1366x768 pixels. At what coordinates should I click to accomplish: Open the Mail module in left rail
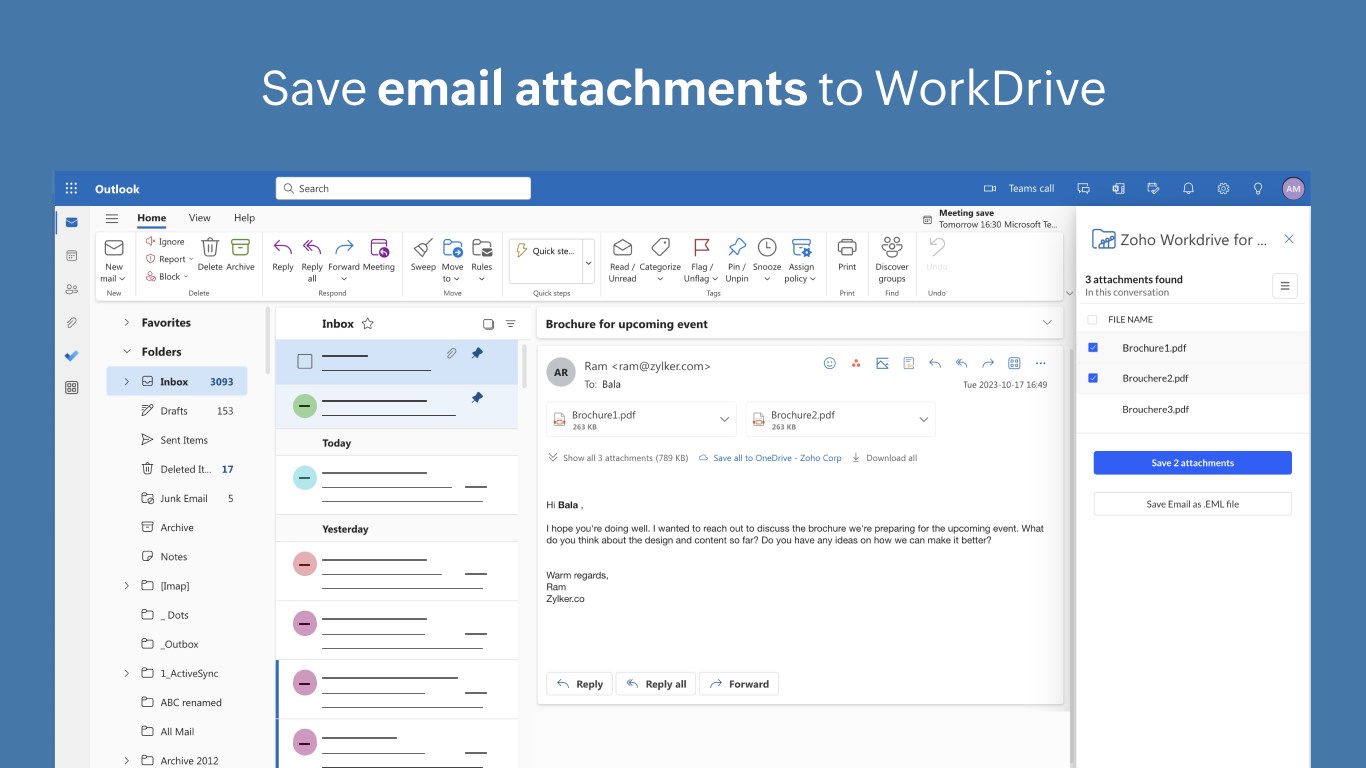[71, 222]
